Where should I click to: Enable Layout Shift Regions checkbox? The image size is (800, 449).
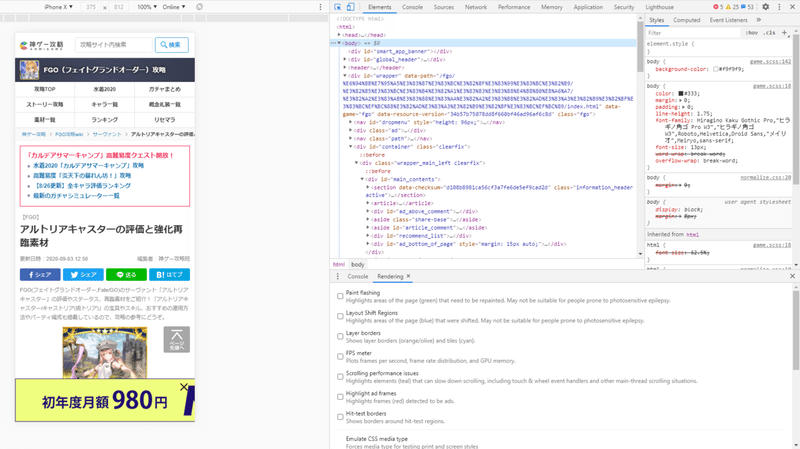[340, 316]
